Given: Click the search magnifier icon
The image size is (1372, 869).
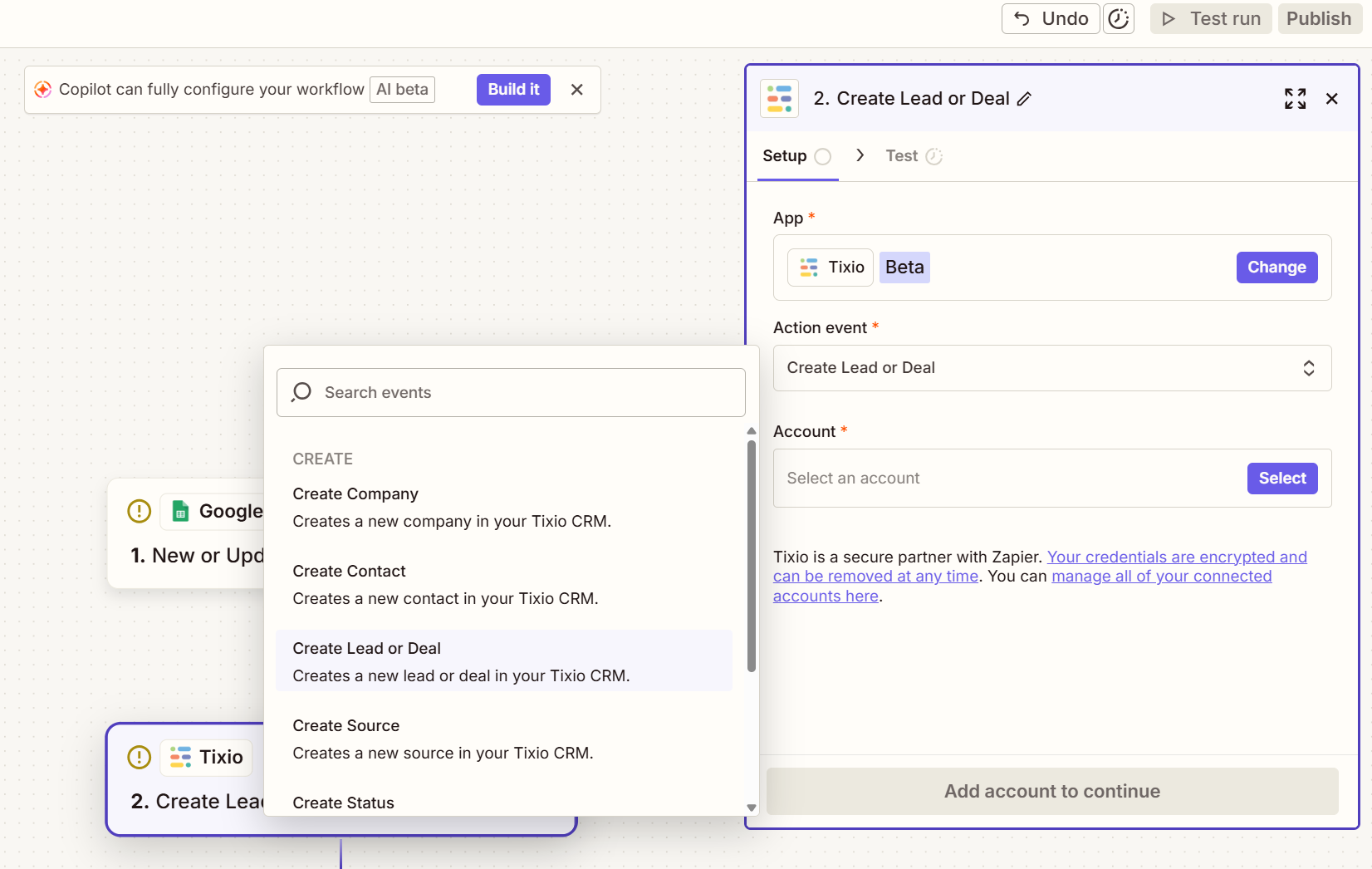Looking at the screenshot, I should pos(301,392).
